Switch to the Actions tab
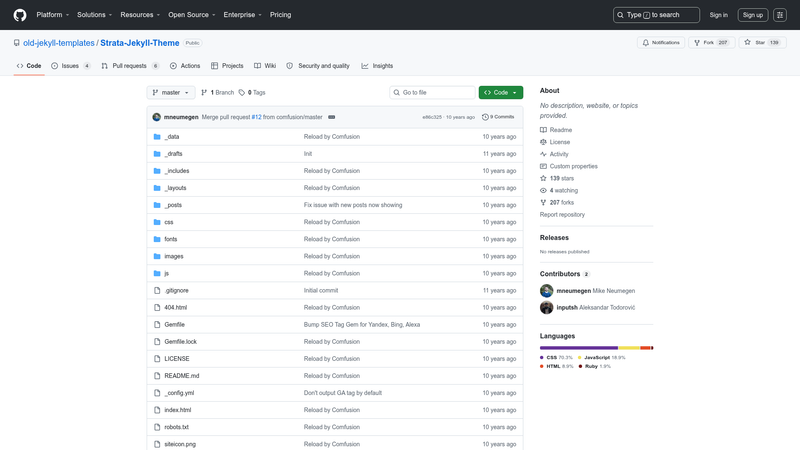 coord(185,66)
